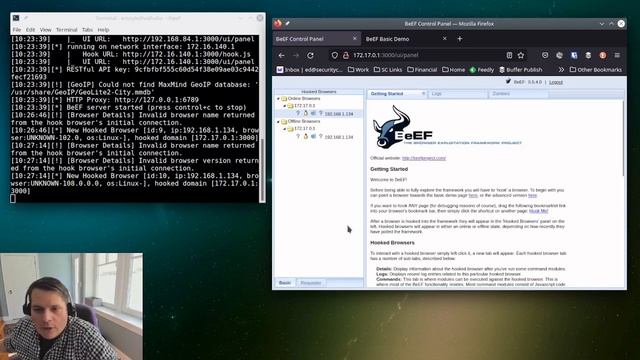Screen dimensions: 640x360
Task: Open the official BeEF website link
Action: tap(424, 158)
